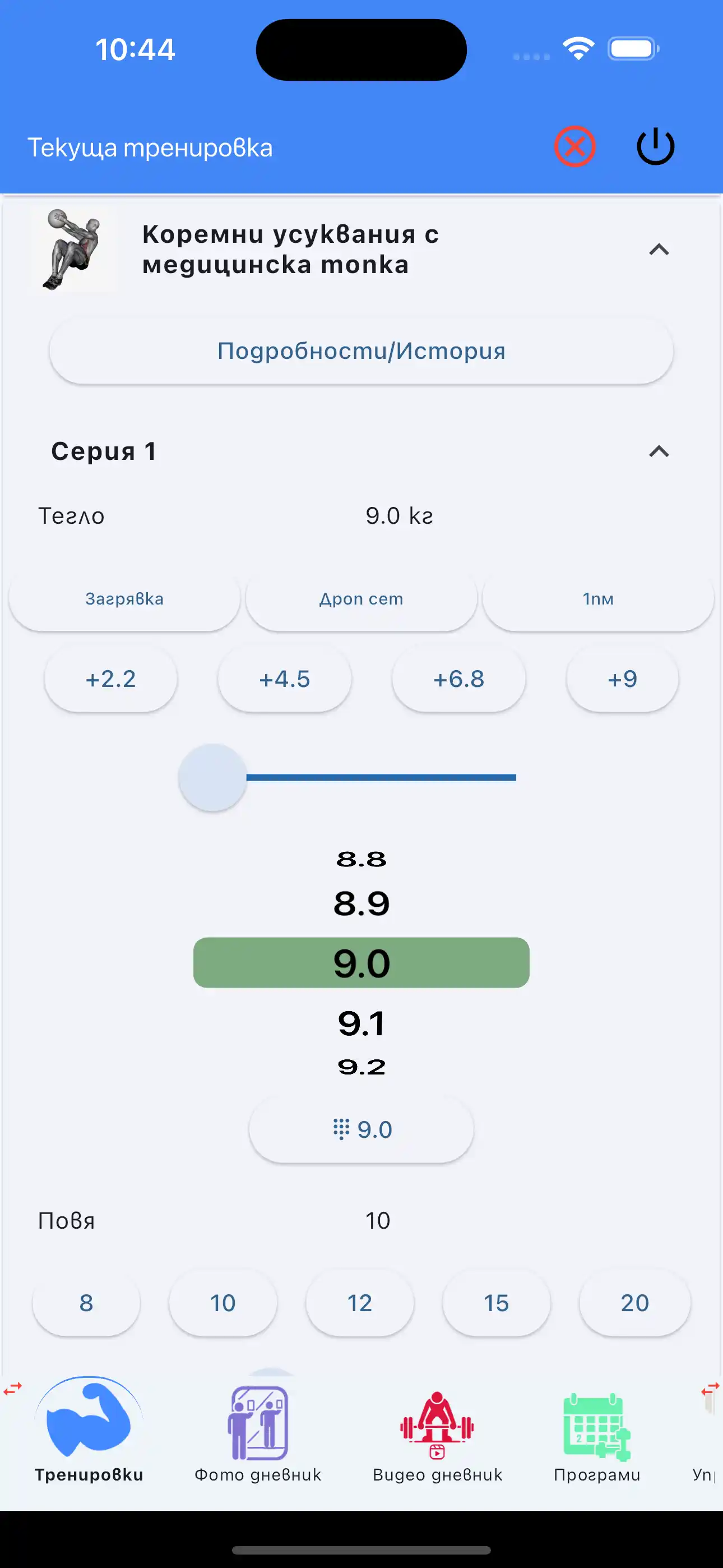Set repetitions to 20
This screenshot has width=723, height=1568.
point(634,1303)
